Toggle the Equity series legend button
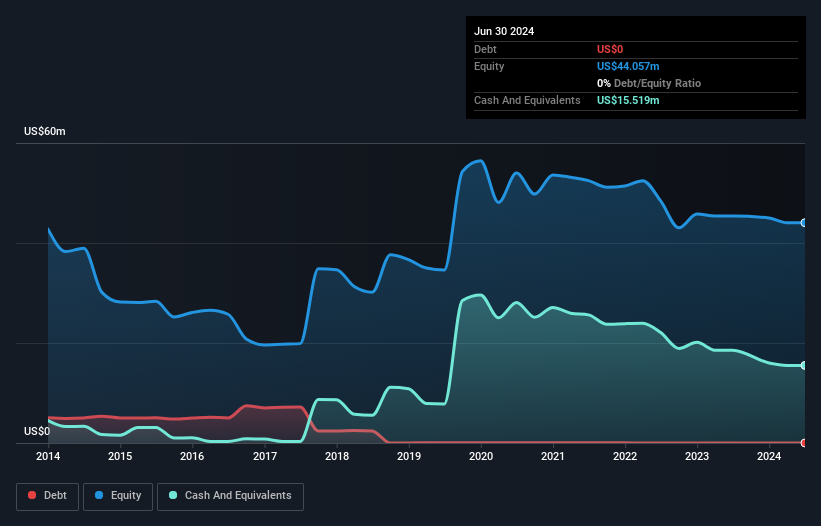The image size is (821, 526). pos(118,496)
